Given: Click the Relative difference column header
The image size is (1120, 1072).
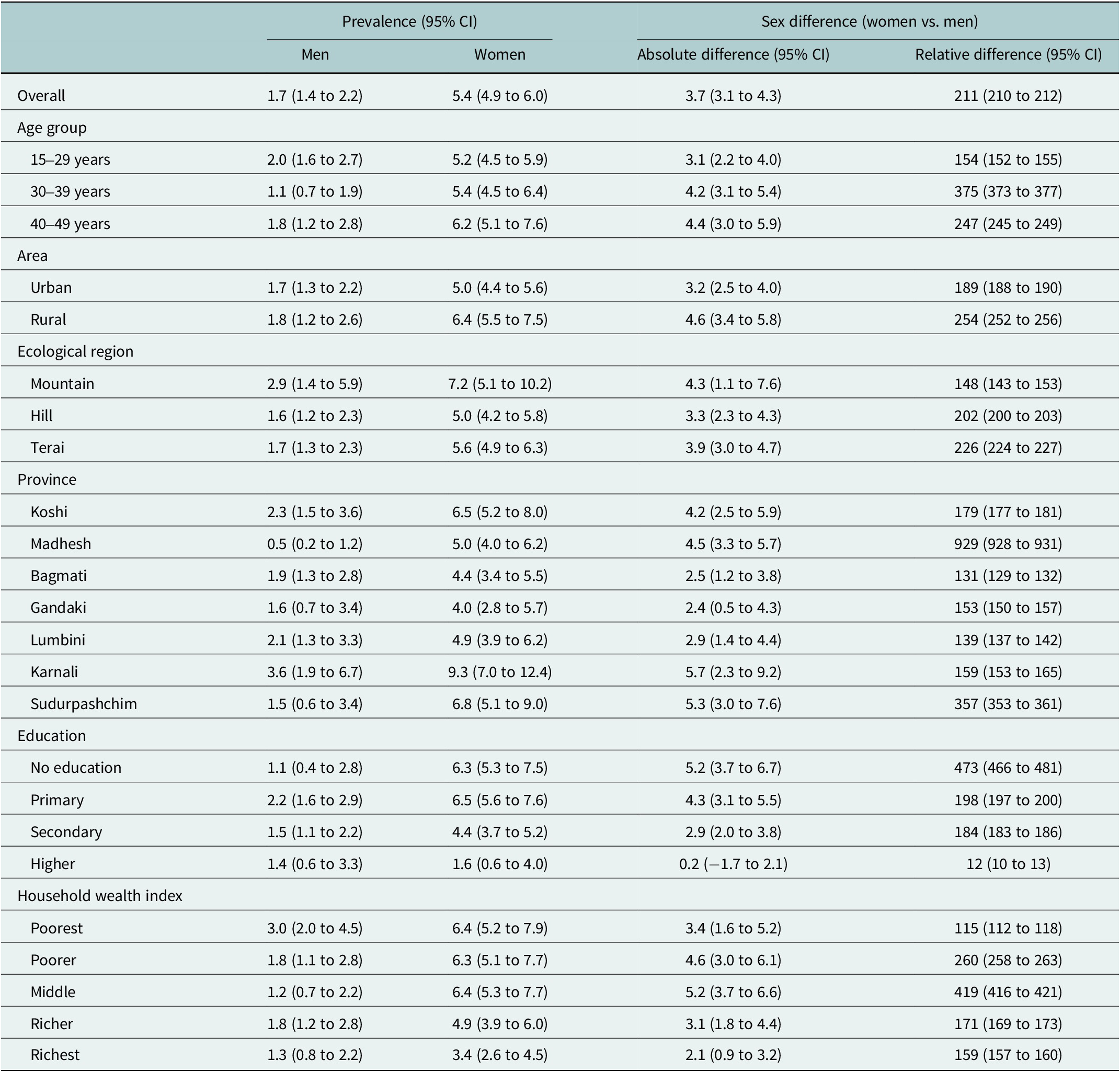Looking at the screenshot, I should coord(1008,54).
